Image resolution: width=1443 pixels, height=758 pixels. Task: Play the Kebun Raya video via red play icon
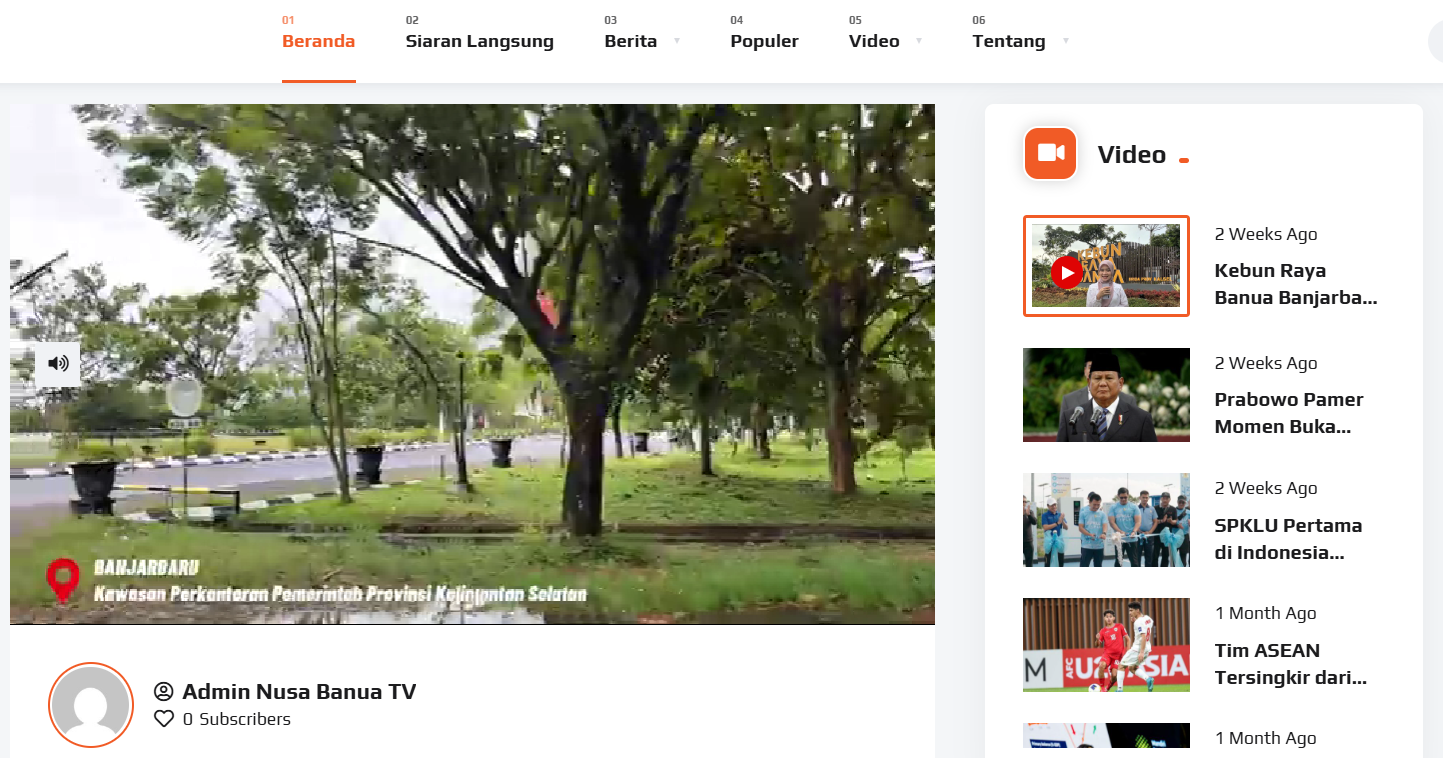pos(1066,272)
